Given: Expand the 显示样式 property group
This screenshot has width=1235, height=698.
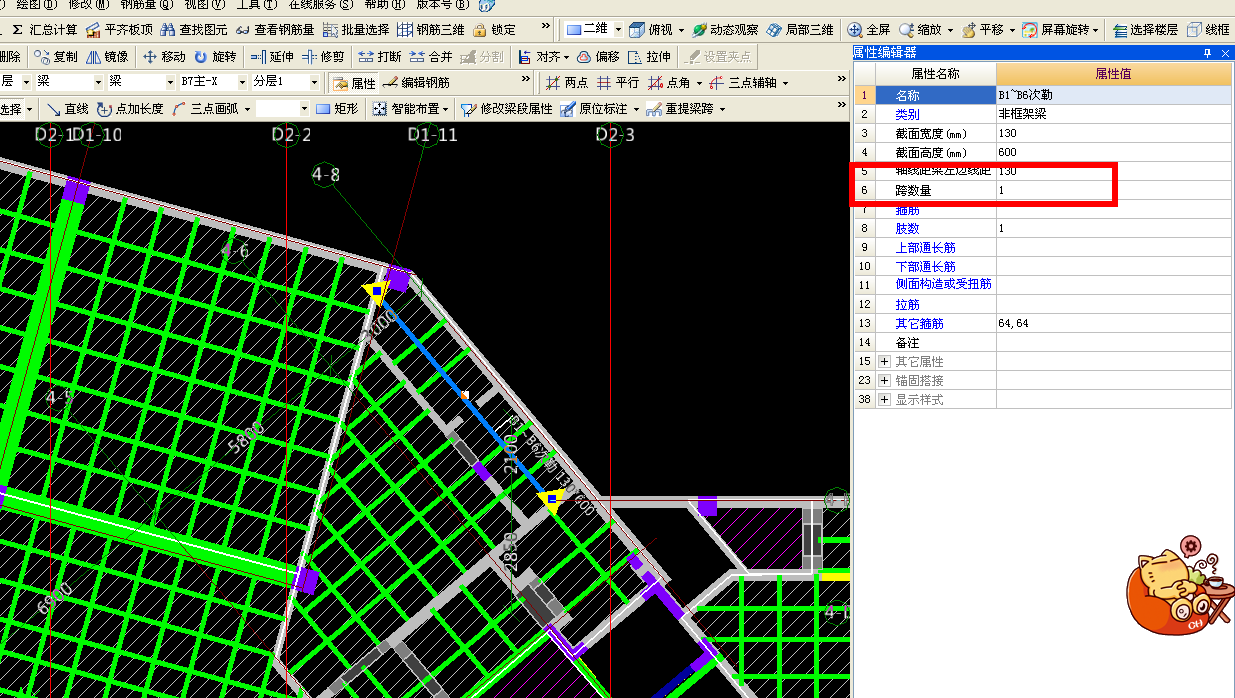Looking at the screenshot, I should pos(884,399).
